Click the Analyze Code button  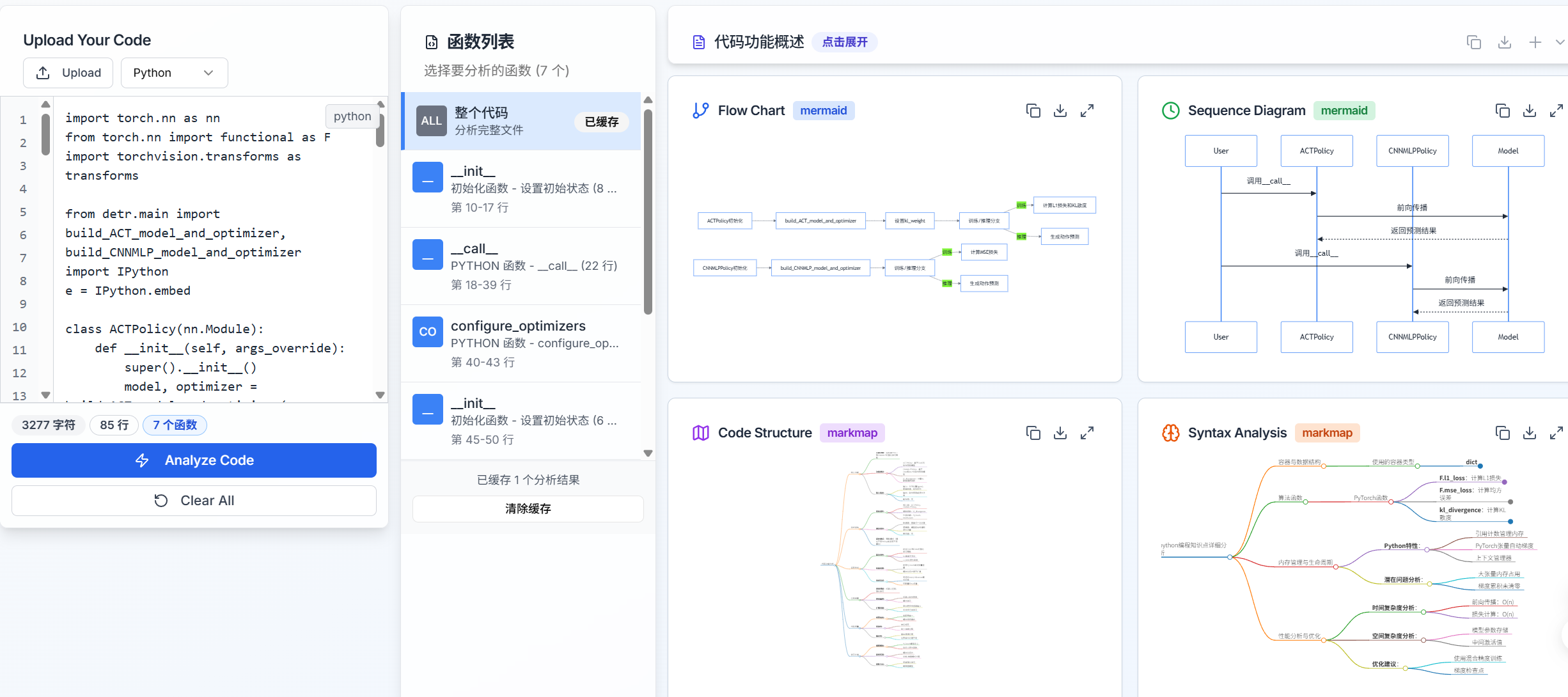[x=193, y=460]
